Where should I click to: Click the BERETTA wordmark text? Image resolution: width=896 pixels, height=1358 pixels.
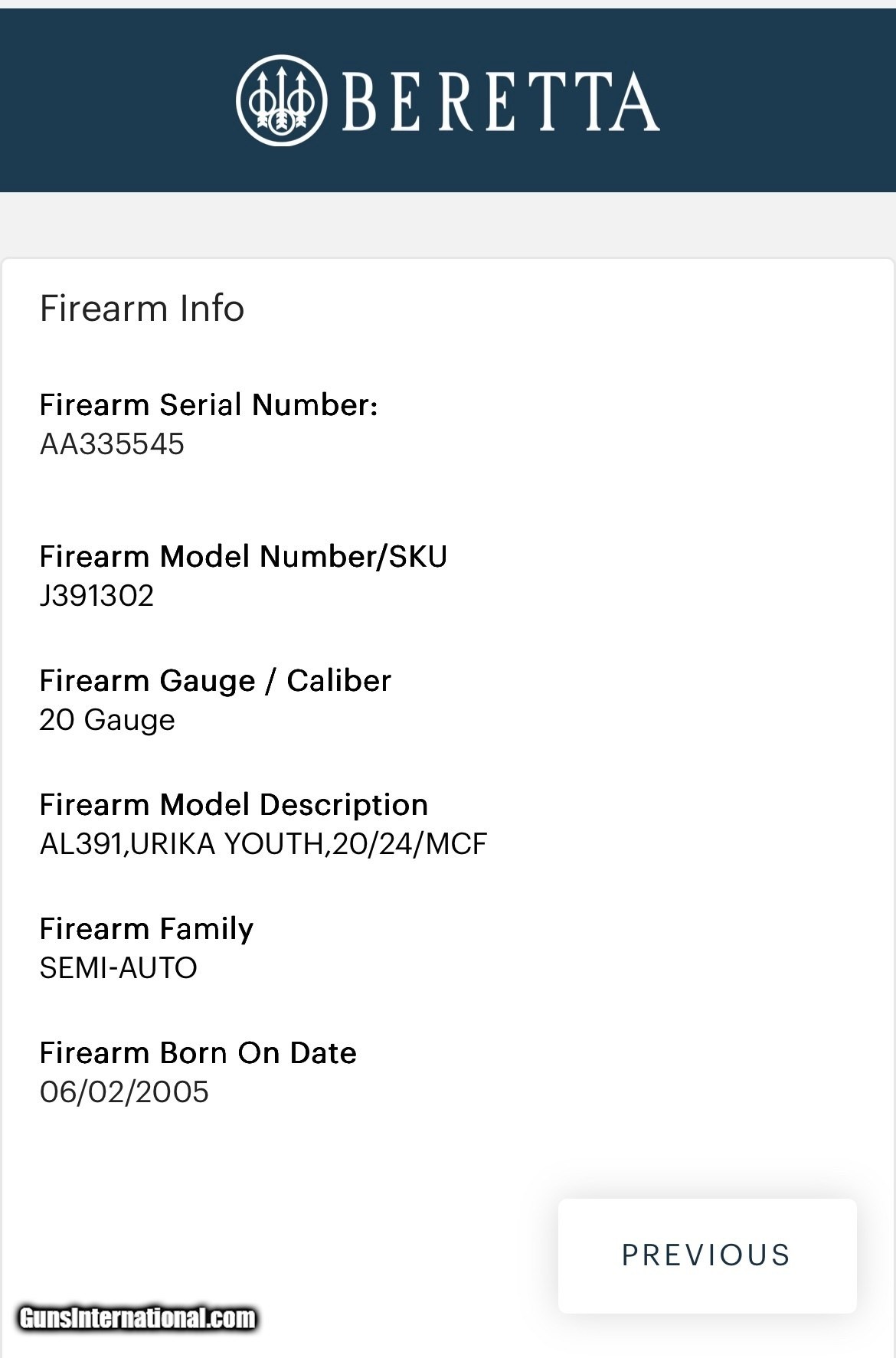(x=500, y=101)
